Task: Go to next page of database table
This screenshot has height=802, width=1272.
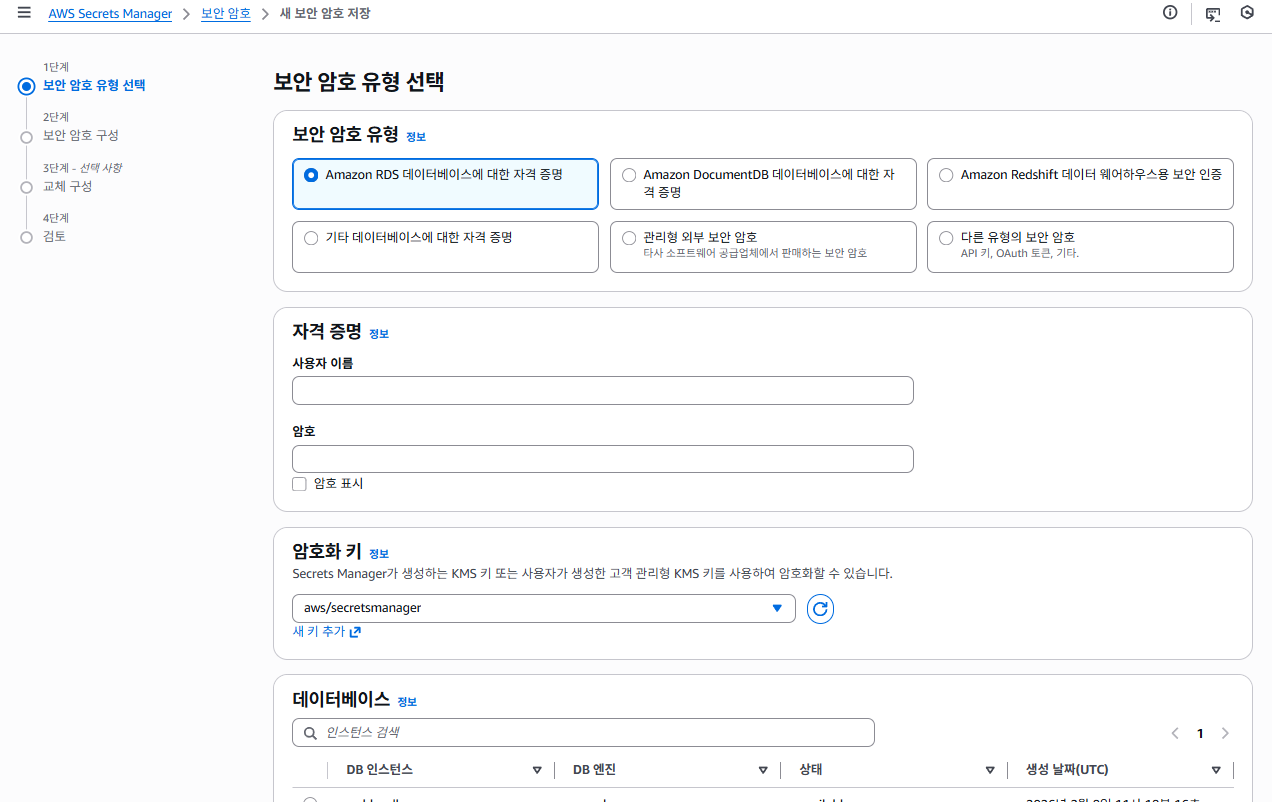Action: [1225, 733]
